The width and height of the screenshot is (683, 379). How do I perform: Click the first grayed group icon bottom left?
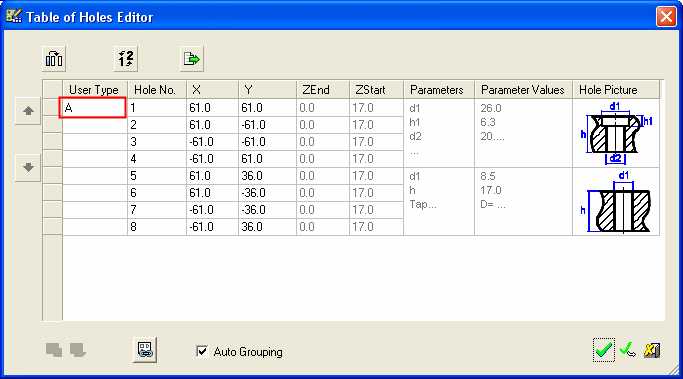54,350
